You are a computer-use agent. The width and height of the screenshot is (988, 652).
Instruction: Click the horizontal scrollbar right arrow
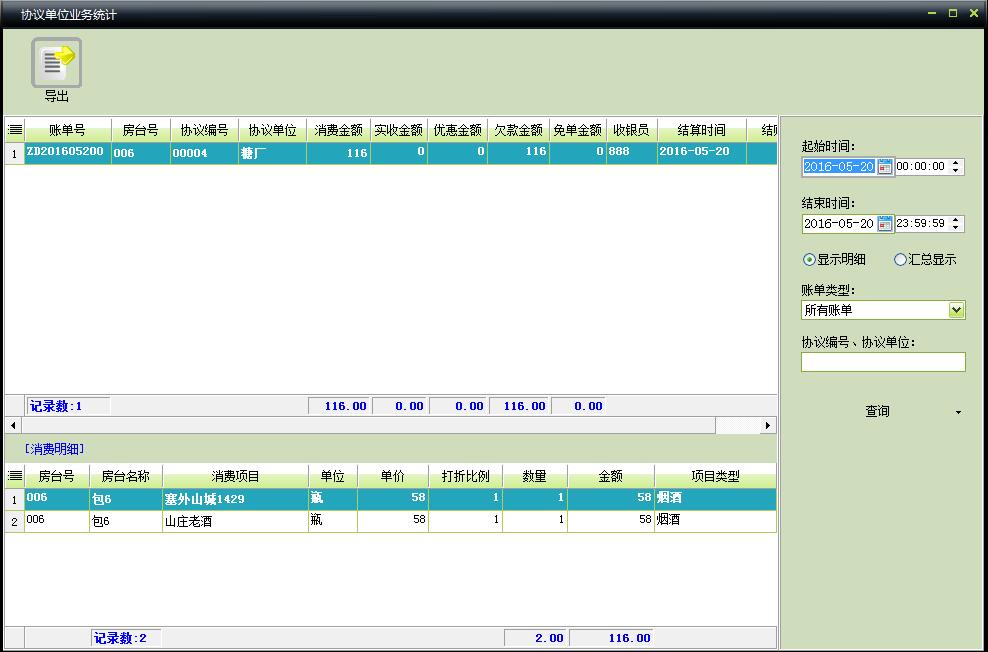(x=767, y=425)
